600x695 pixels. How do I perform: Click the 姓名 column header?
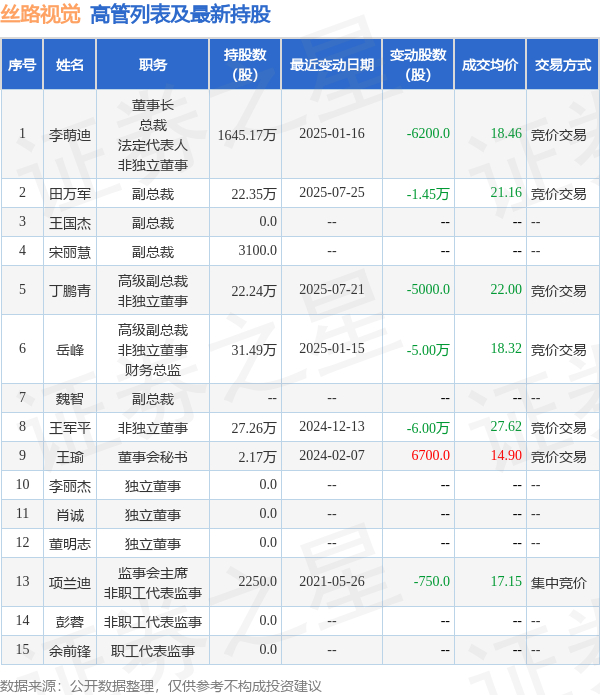(70, 65)
